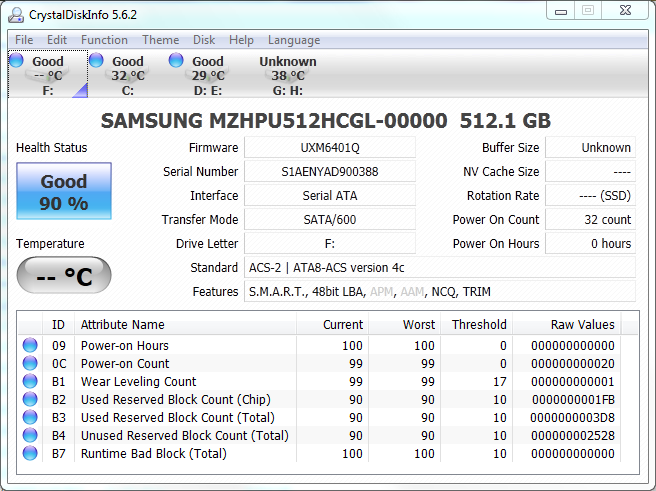Click the status orb for drive F:

point(16,61)
